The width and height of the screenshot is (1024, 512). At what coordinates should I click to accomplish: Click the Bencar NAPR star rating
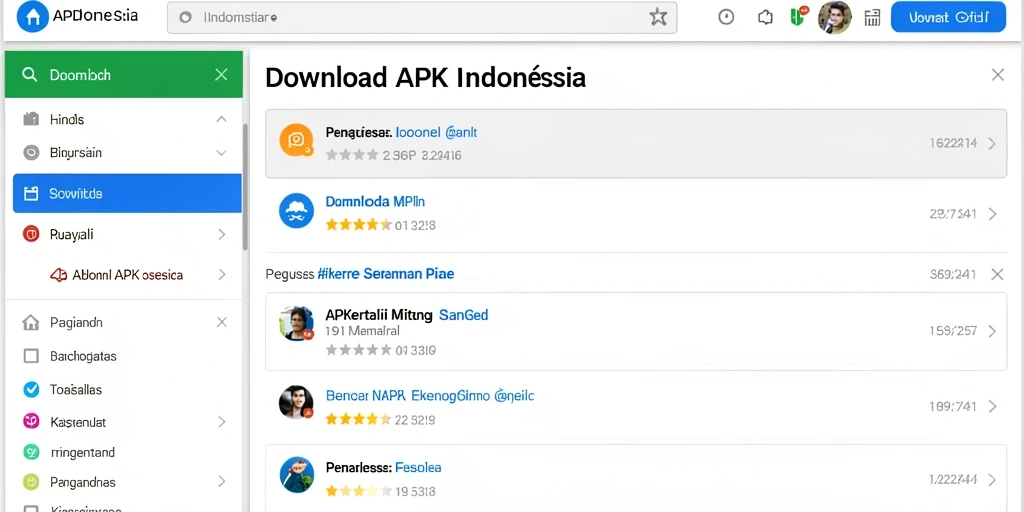(x=358, y=419)
